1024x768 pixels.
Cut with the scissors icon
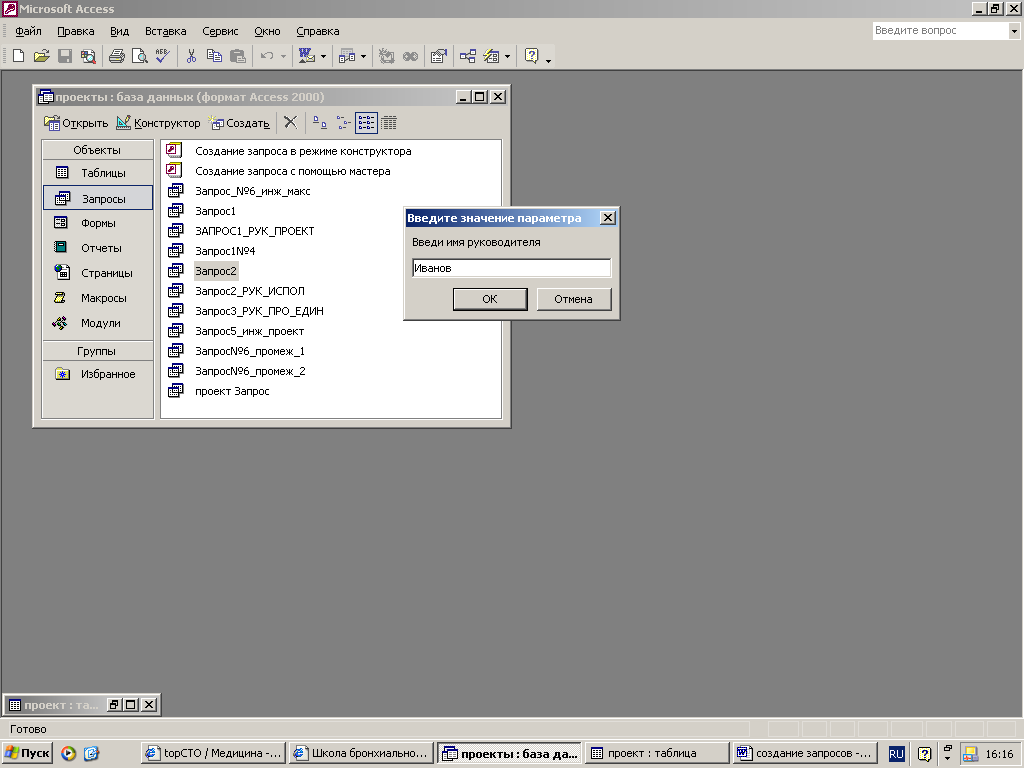(191, 56)
